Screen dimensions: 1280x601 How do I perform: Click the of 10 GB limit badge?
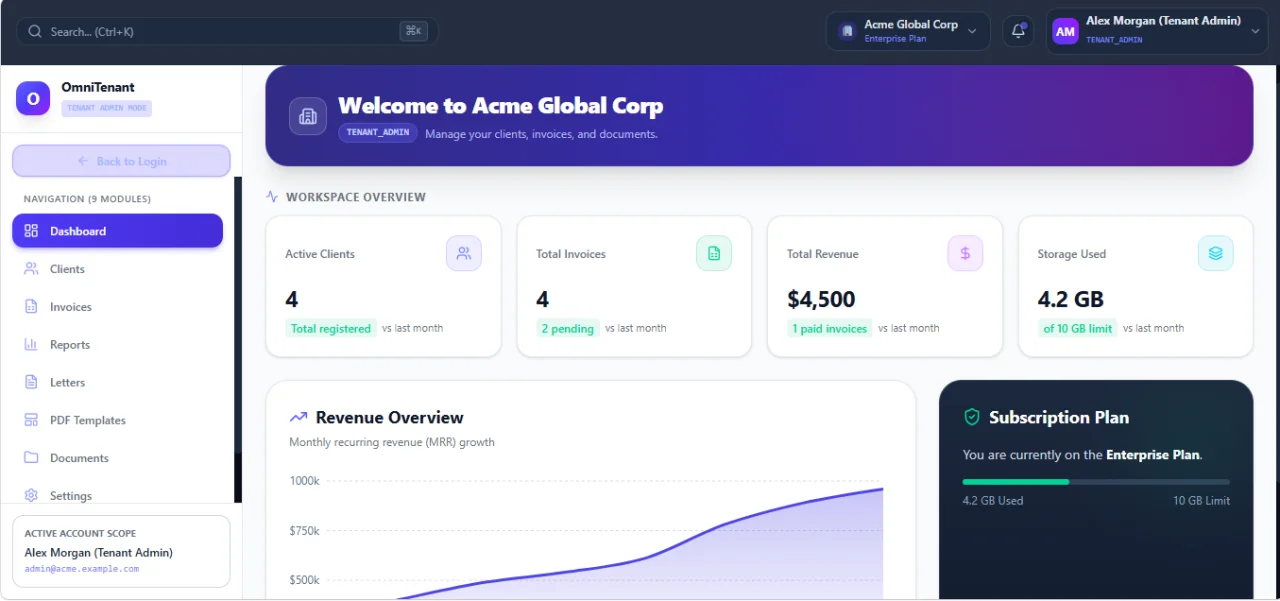tap(1078, 328)
